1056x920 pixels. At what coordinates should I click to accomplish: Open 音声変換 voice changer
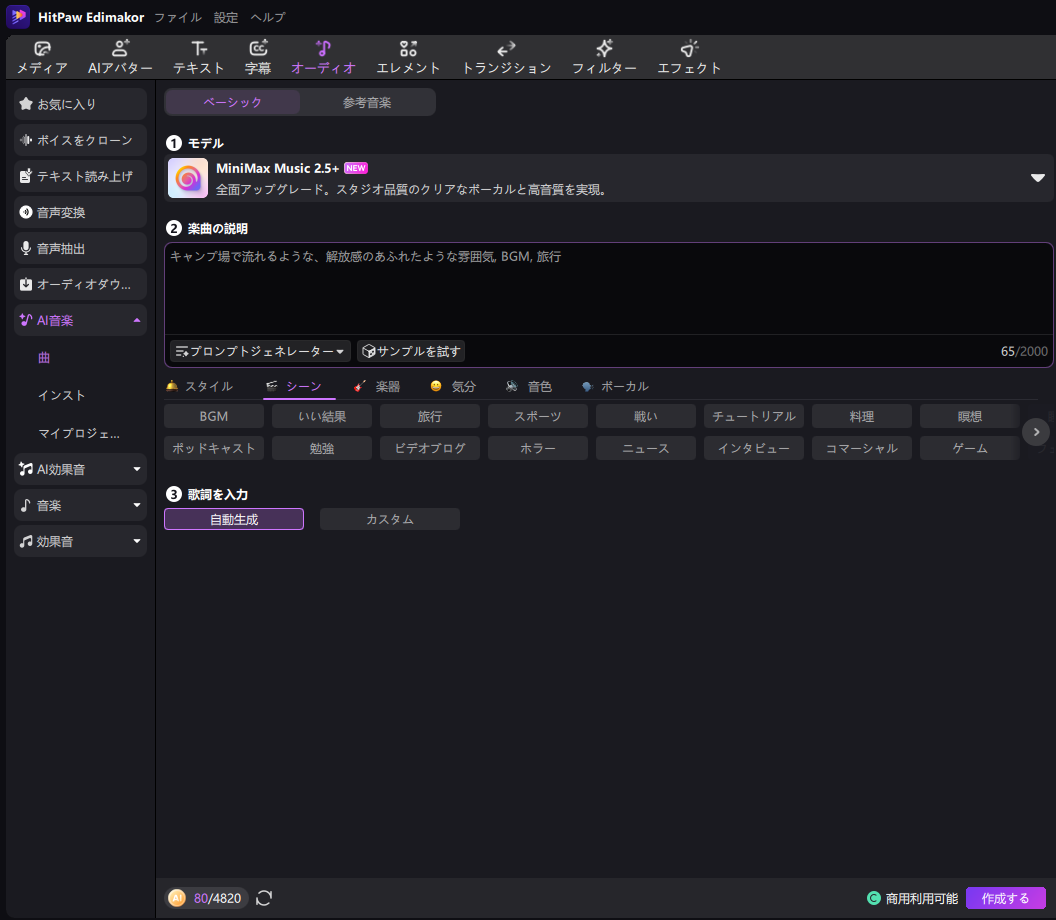(80, 212)
